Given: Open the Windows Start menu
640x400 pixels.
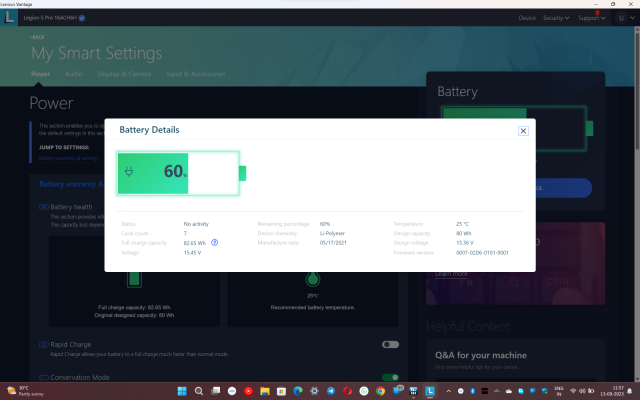Looking at the screenshot, I should point(182,391).
